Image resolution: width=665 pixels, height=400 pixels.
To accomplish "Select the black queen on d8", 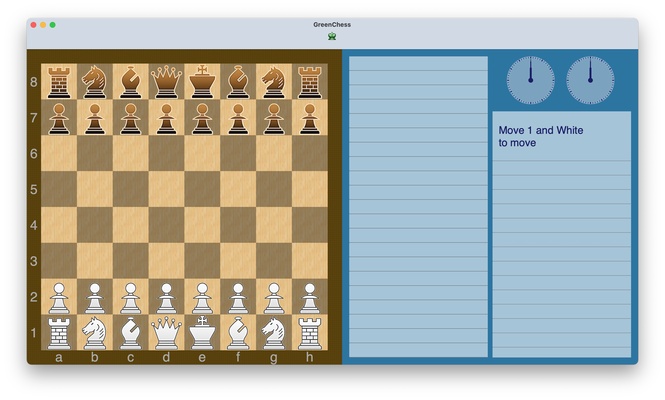I will click(x=166, y=82).
